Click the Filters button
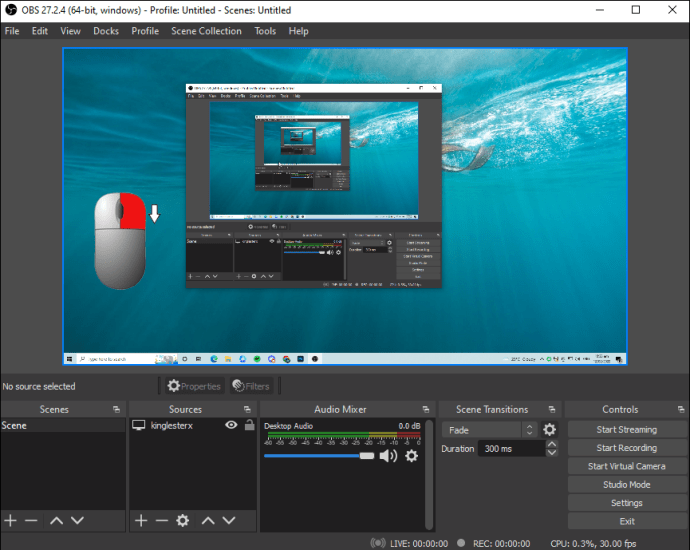 tap(251, 386)
